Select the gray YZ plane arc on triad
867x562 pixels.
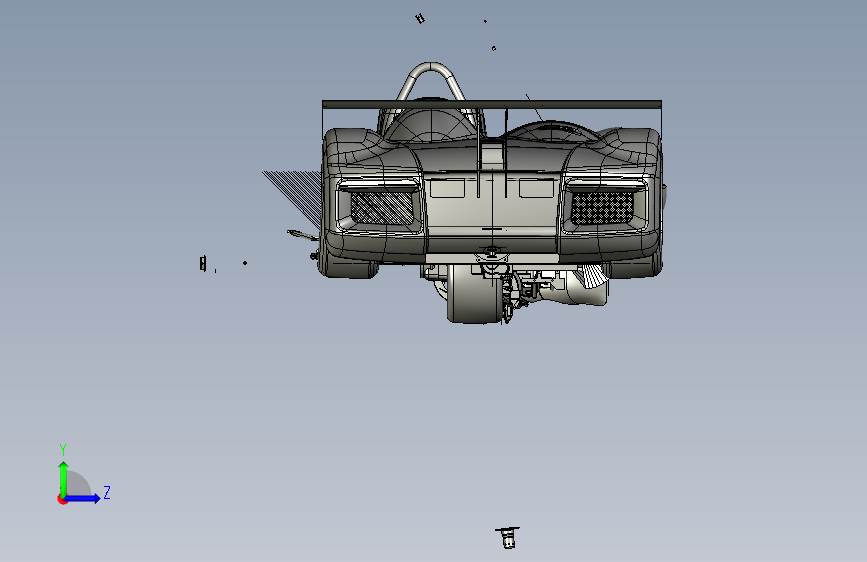tap(77, 485)
